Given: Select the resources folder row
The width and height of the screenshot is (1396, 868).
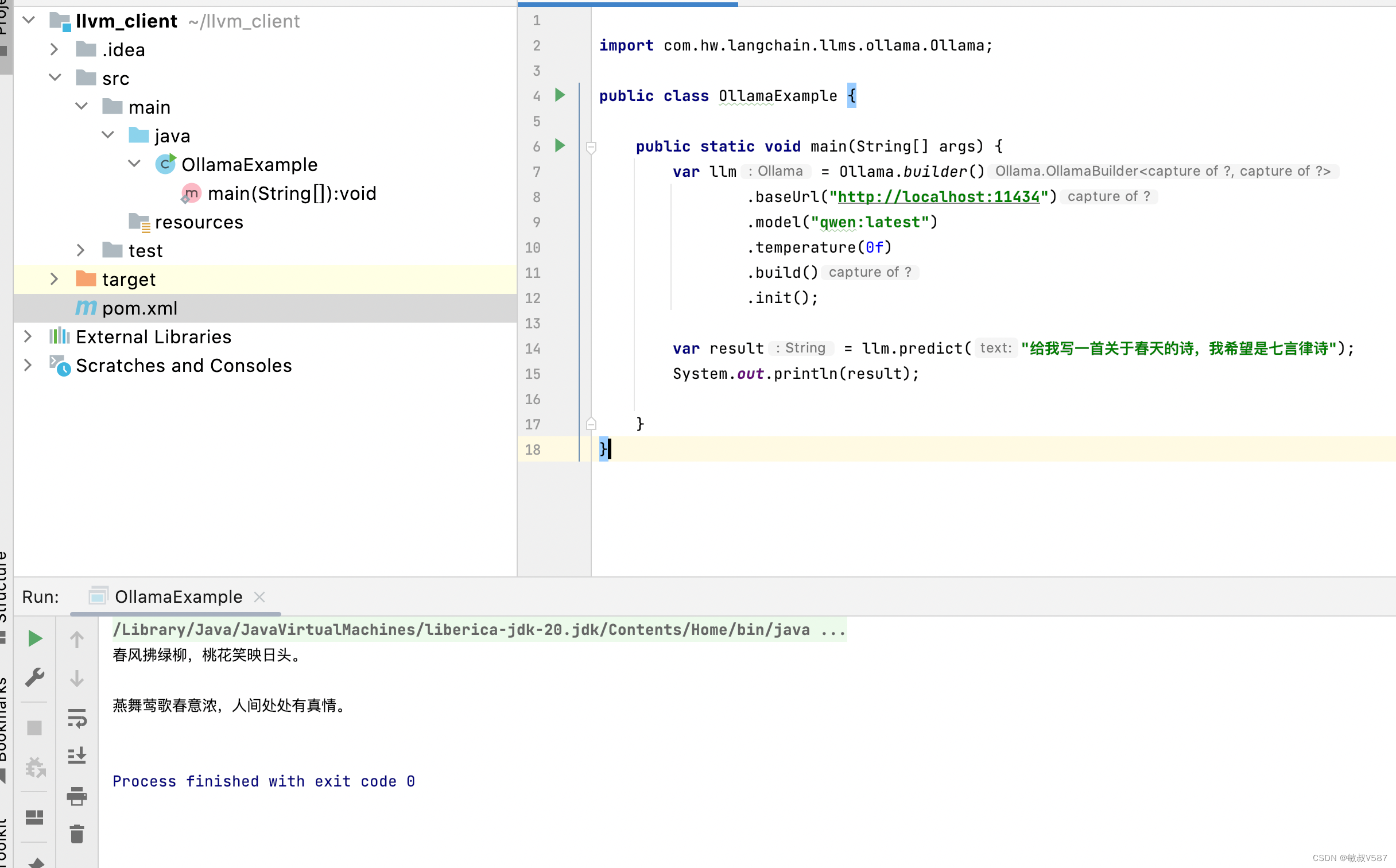Looking at the screenshot, I should (265, 222).
